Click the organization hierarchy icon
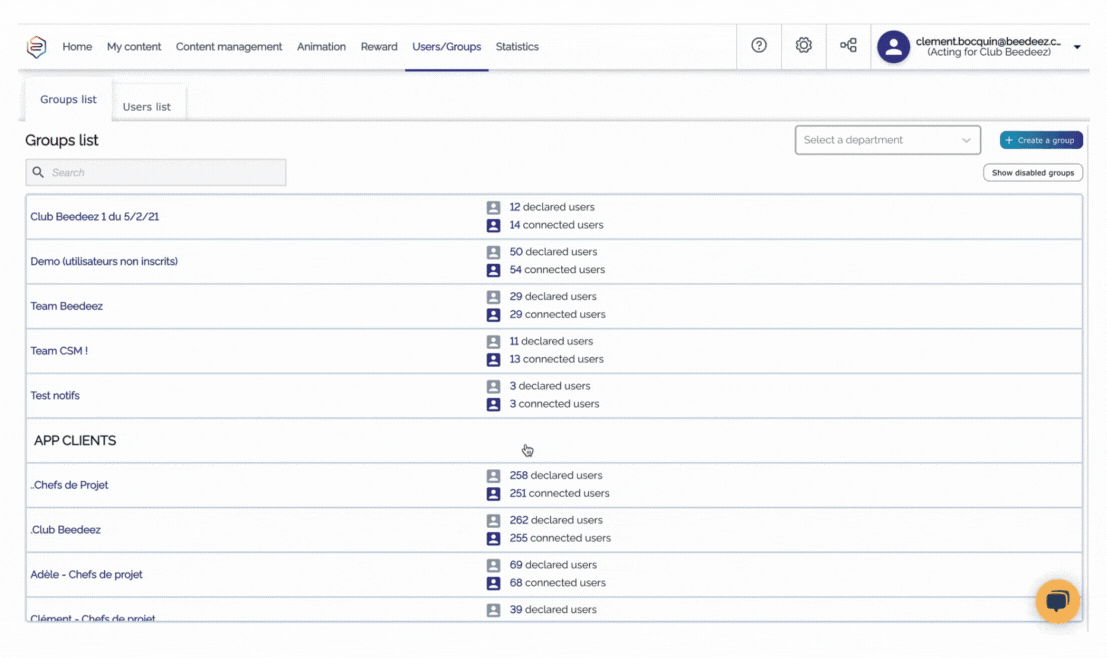Screen dimensions: 1107x658 click(x=848, y=46)
